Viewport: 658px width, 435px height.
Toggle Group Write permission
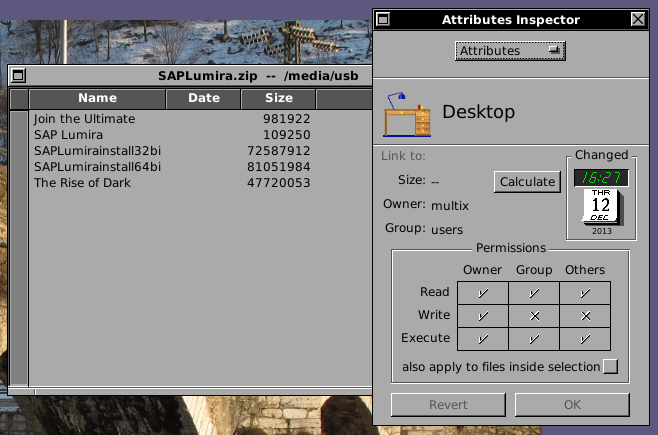coord(534,316)
